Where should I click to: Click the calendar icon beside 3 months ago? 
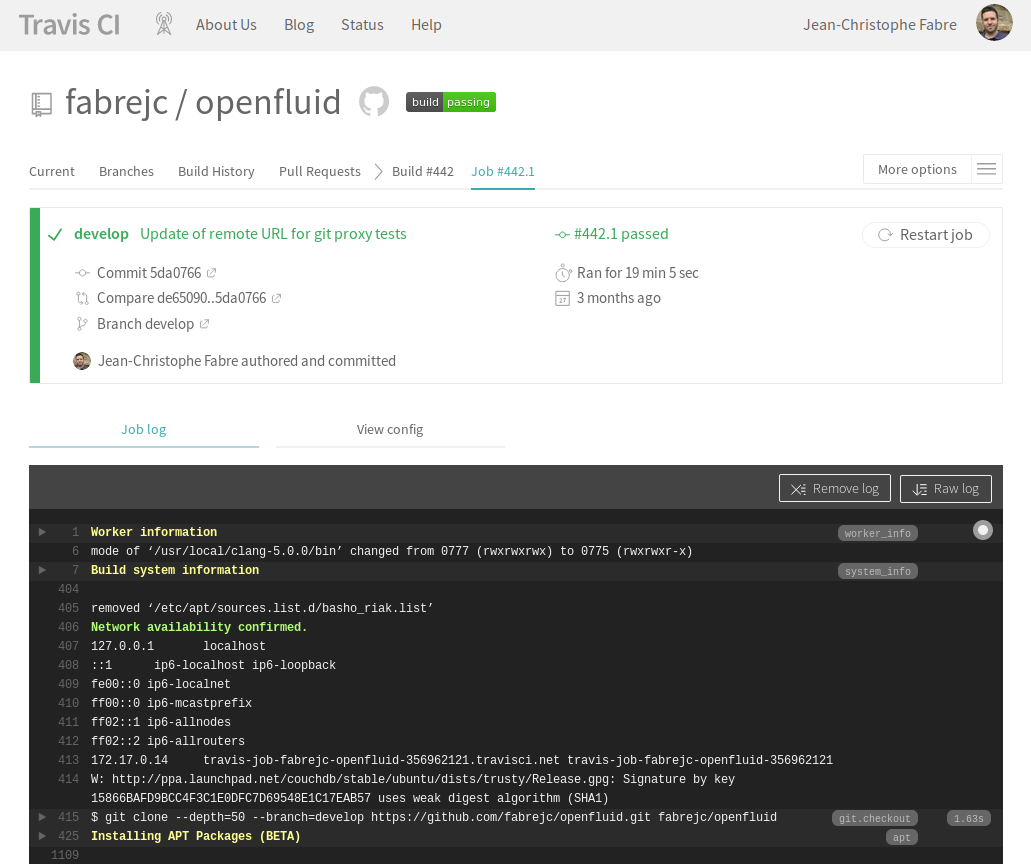[x=562, y=299]
